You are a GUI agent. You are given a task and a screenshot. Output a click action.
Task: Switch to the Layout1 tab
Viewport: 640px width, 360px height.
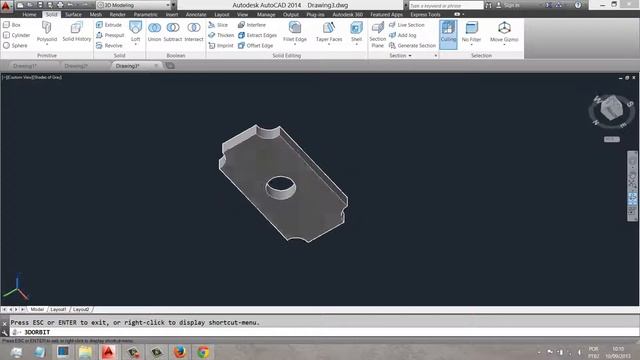pos(58,309)
